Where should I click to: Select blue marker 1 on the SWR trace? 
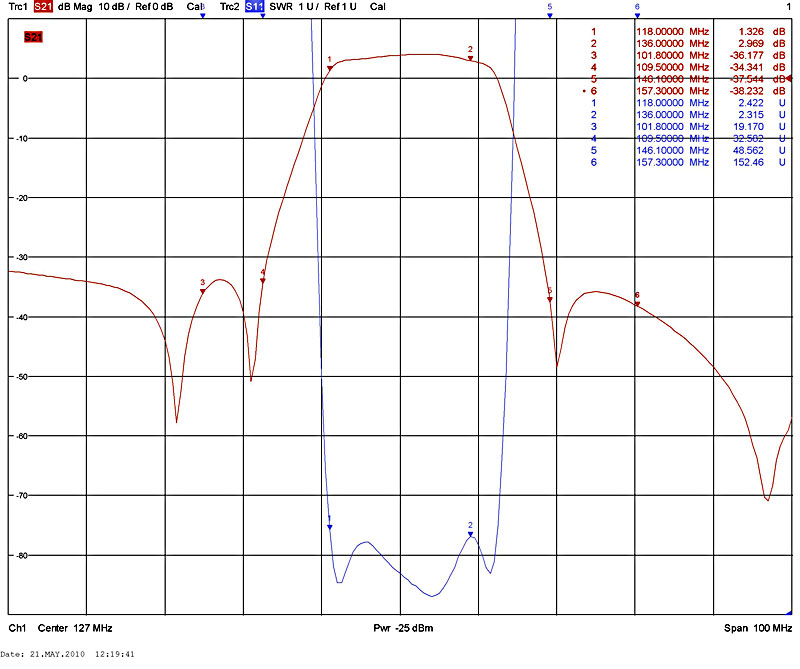330,527
